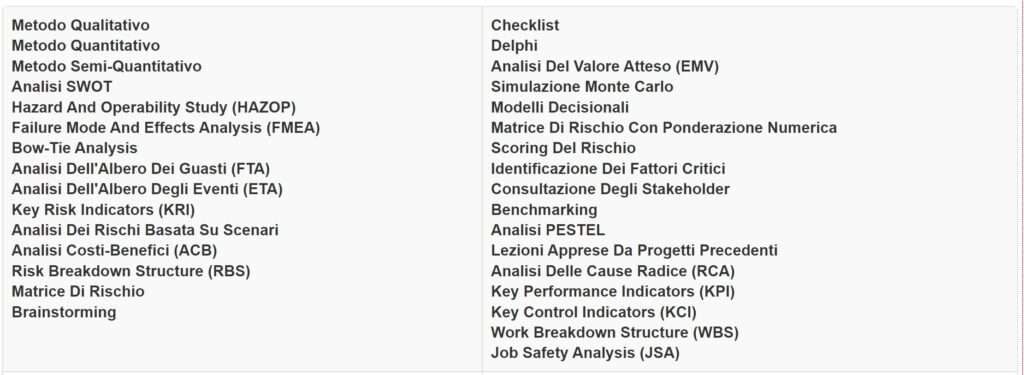1024x375 pixels.
Task: Select Job Safety Analysis (JSA)
Action: click(585, 353)
